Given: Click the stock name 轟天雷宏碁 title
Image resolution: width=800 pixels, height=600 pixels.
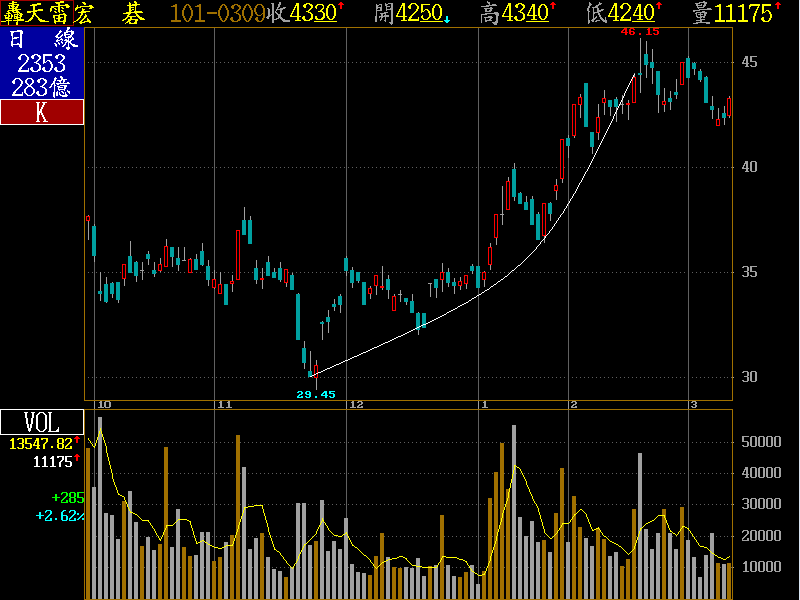Looking at the screenshot, I should 74,13.
